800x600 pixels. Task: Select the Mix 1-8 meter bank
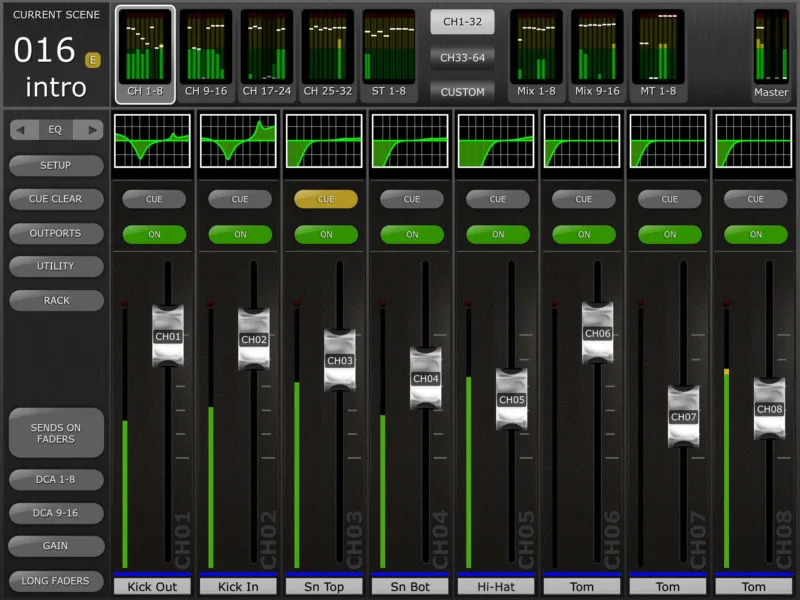click(536, 55)
